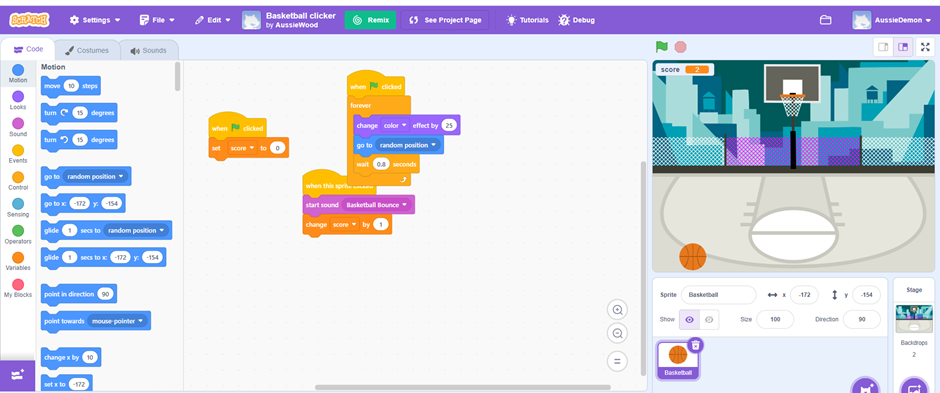Select the My Blocks category
The image size is (940, 393).
(18, 288)
